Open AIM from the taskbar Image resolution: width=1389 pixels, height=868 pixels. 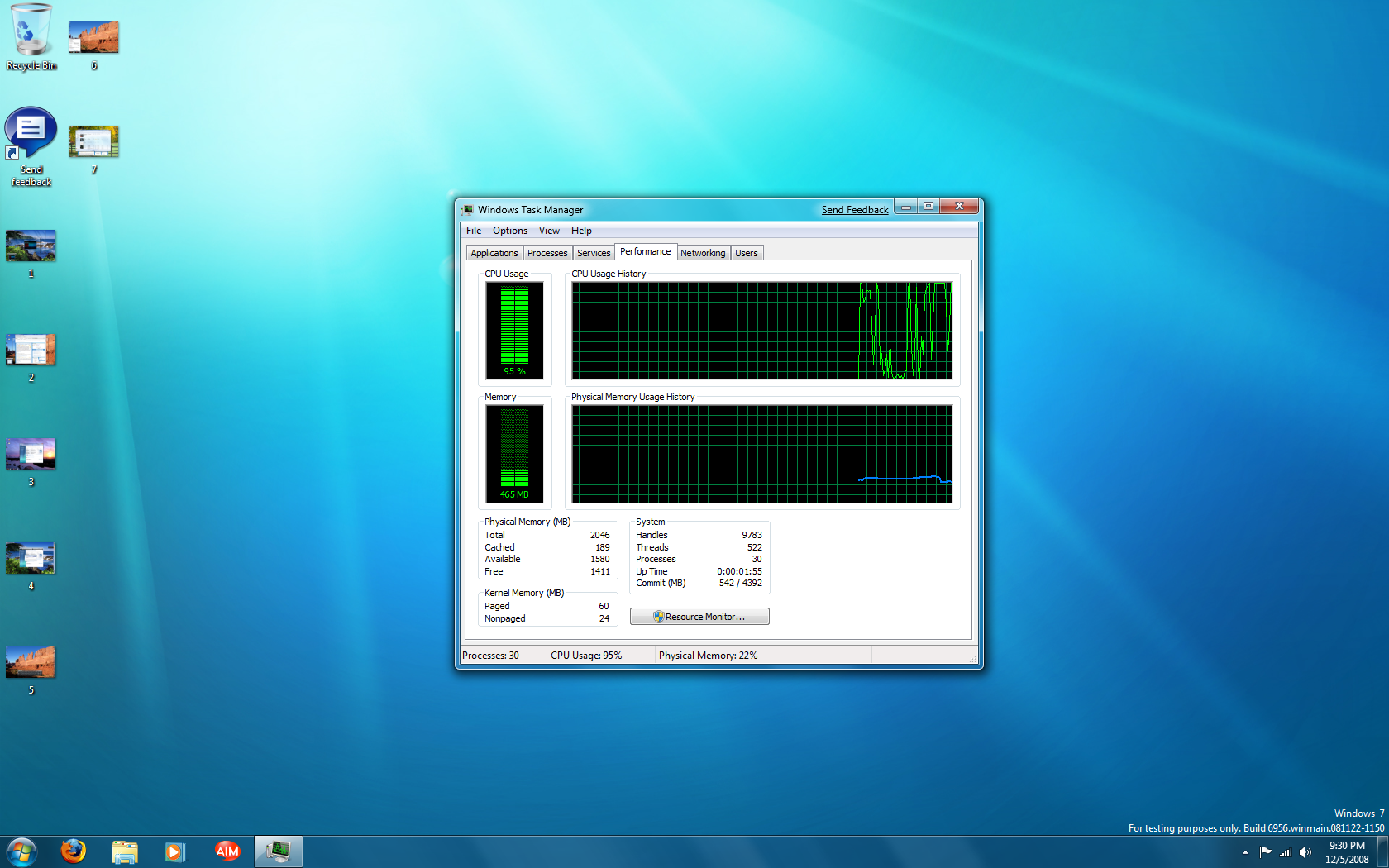point(227,851)
